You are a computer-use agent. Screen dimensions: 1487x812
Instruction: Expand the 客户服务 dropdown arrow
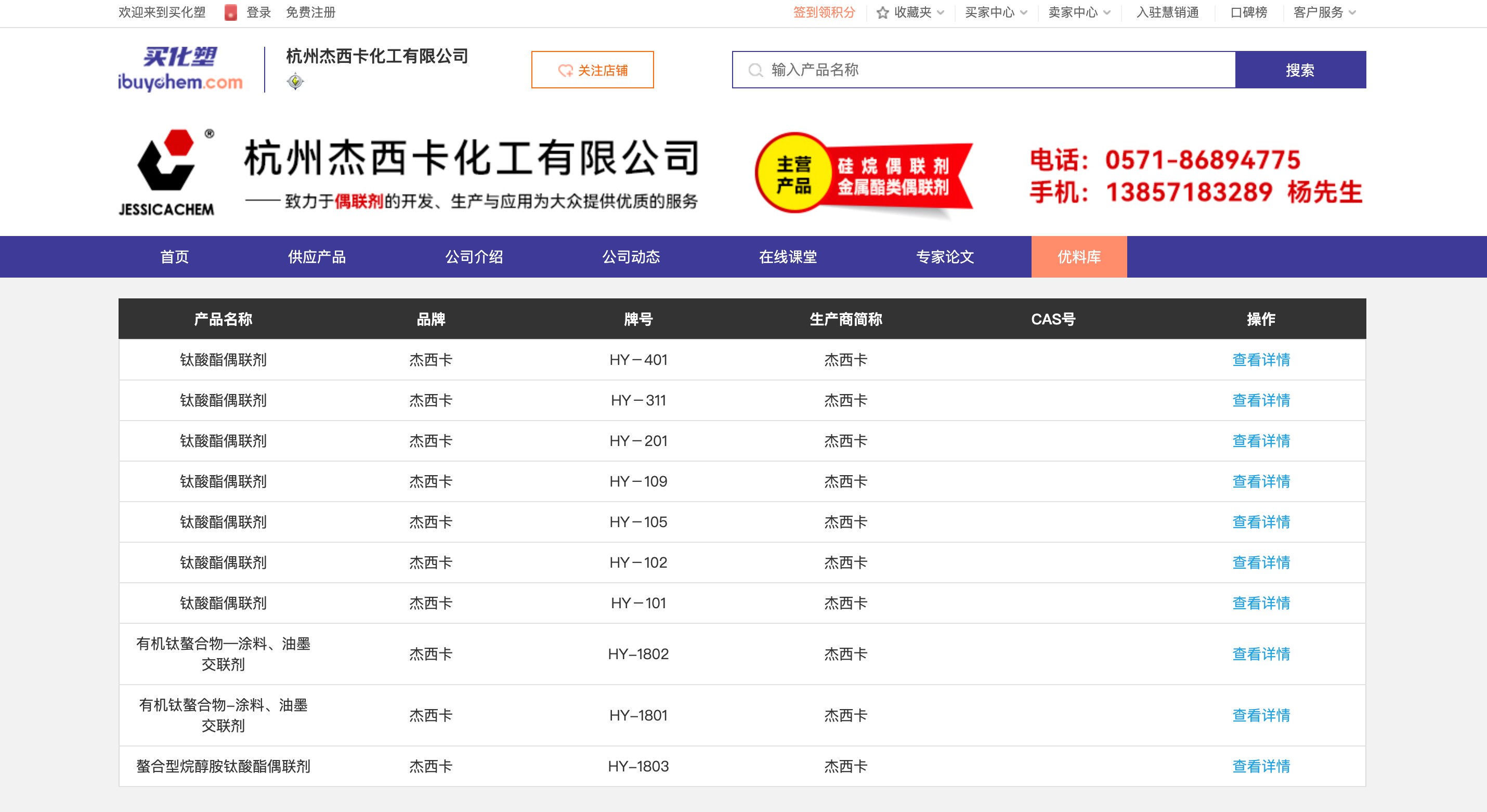point(1352,12)
